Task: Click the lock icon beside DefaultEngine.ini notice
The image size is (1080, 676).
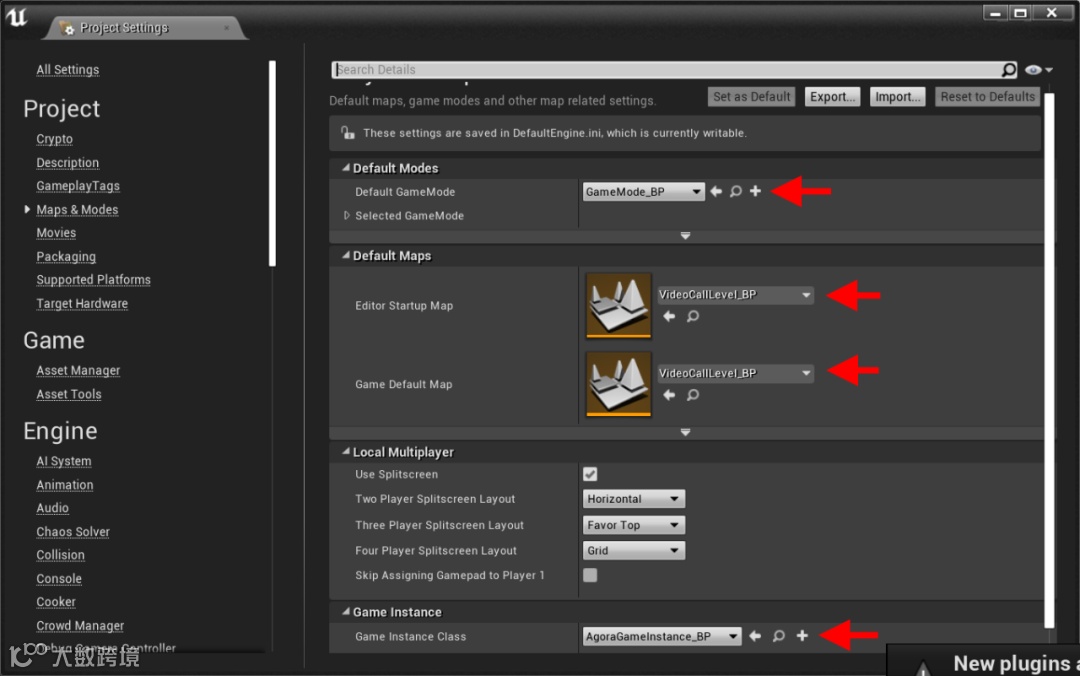Action: point(347,132)
